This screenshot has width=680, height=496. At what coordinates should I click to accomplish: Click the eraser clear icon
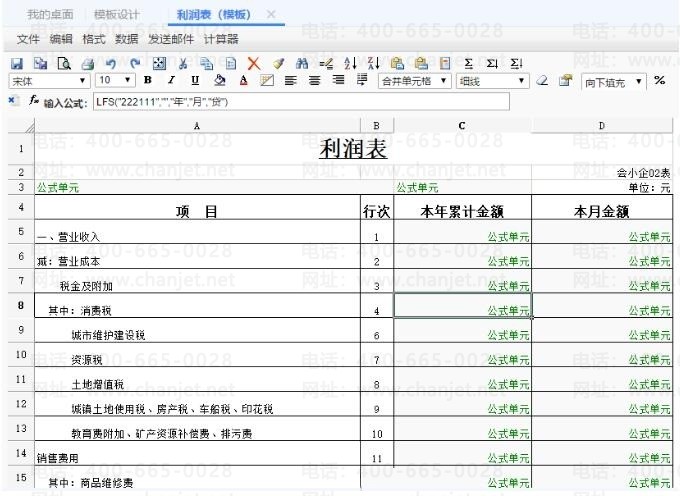click(x=542, y=81)
